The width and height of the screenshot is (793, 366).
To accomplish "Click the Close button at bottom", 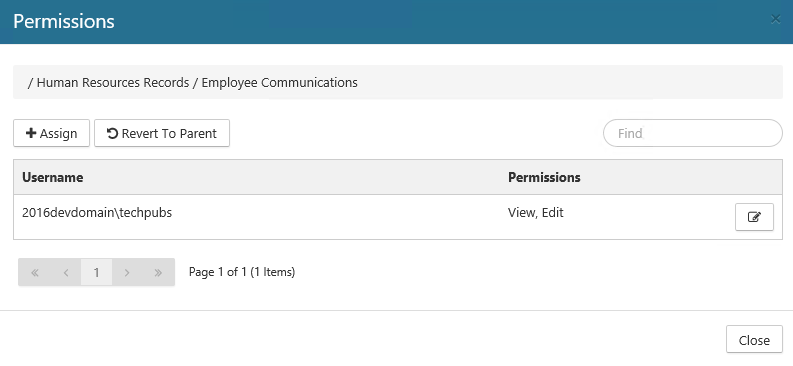I will [x=754, y=340].
